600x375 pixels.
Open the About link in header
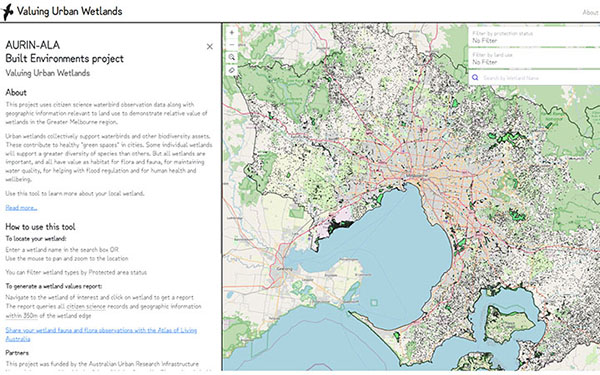tap(590, 13)
